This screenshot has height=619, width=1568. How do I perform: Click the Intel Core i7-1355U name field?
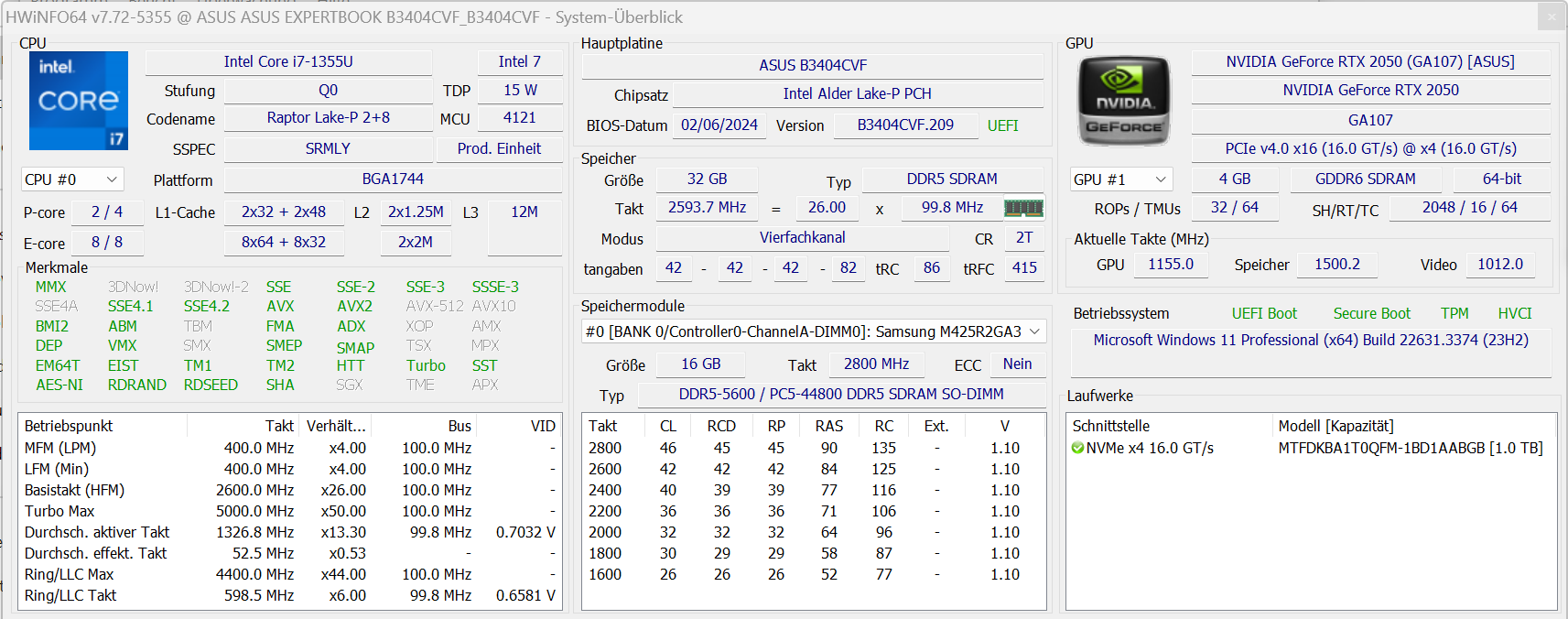[288, 61]
